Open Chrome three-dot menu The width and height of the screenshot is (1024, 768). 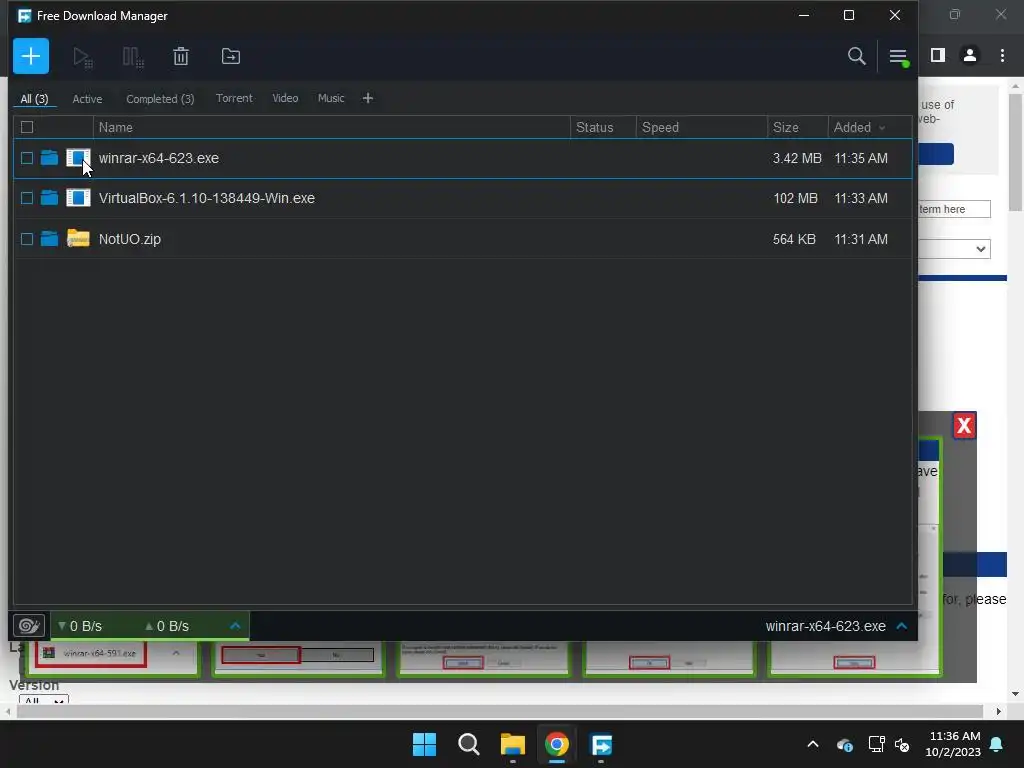pos(1002,56)
